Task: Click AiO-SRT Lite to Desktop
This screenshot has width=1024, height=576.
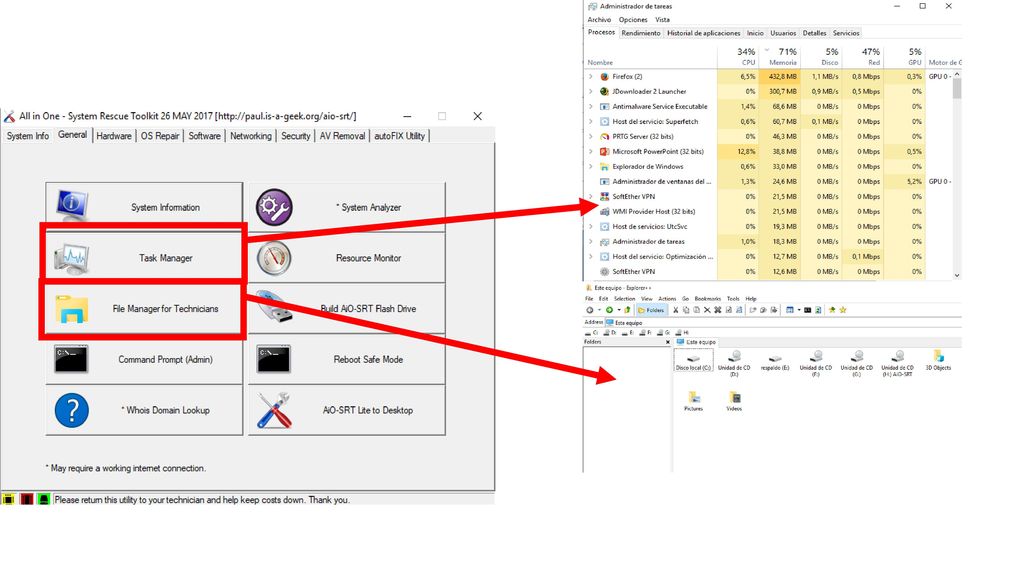Action: pos(347,410)
